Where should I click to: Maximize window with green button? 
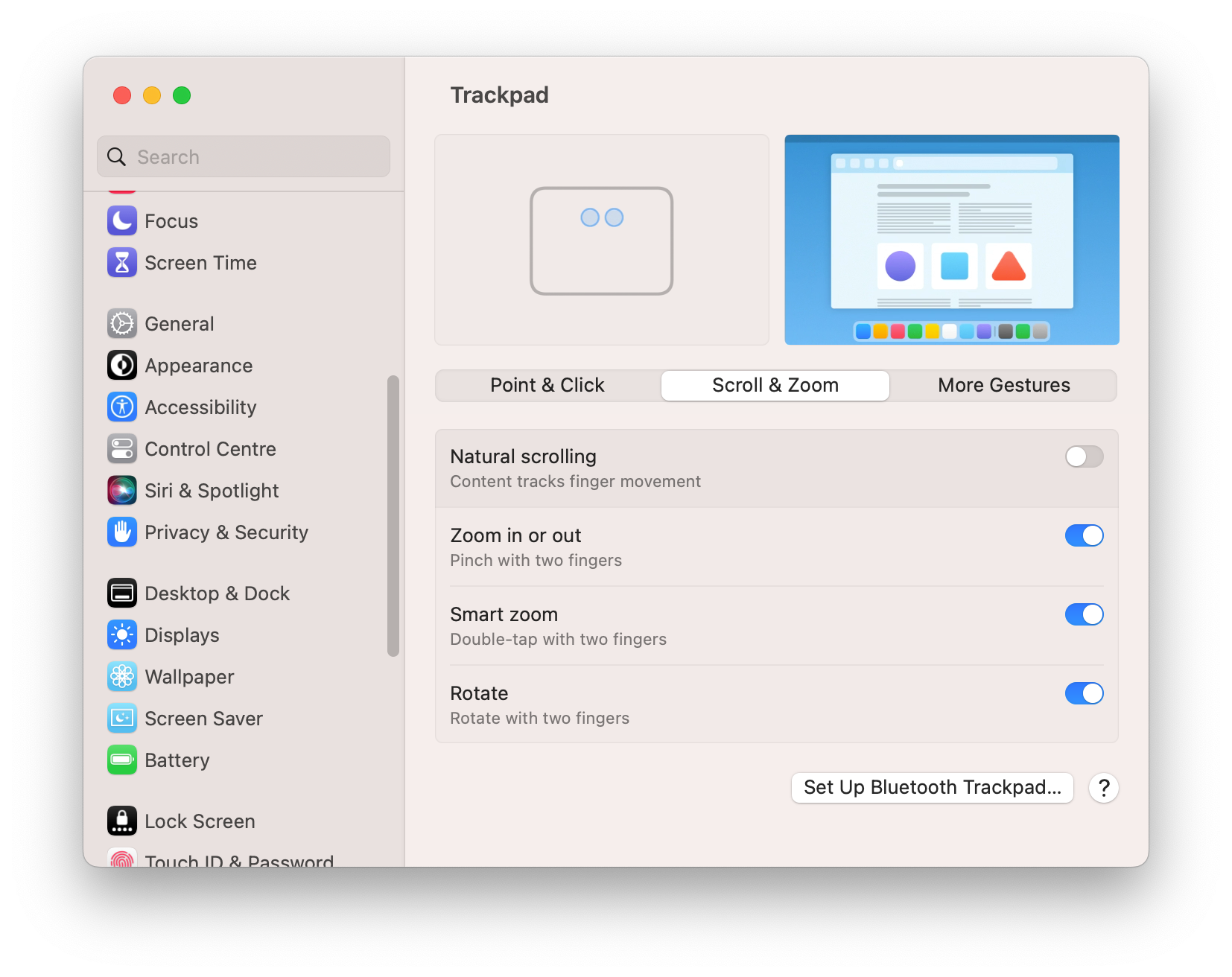pos(182,95)
